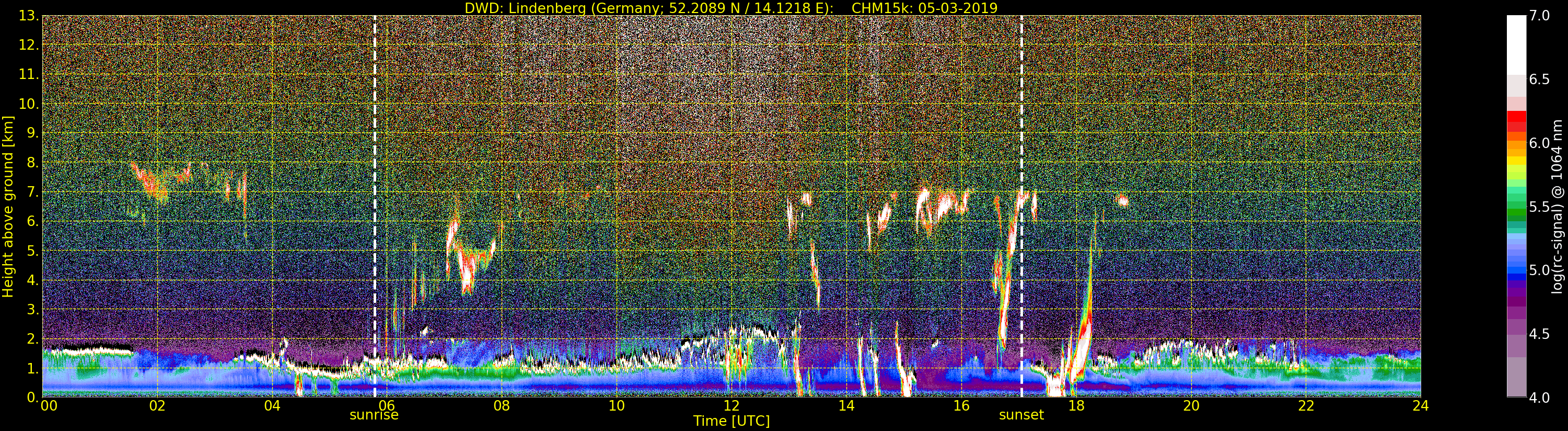Viewport: 1568px width, 431px height.
Task: Click the time axis tick label 02
Action: coord(157,406)
